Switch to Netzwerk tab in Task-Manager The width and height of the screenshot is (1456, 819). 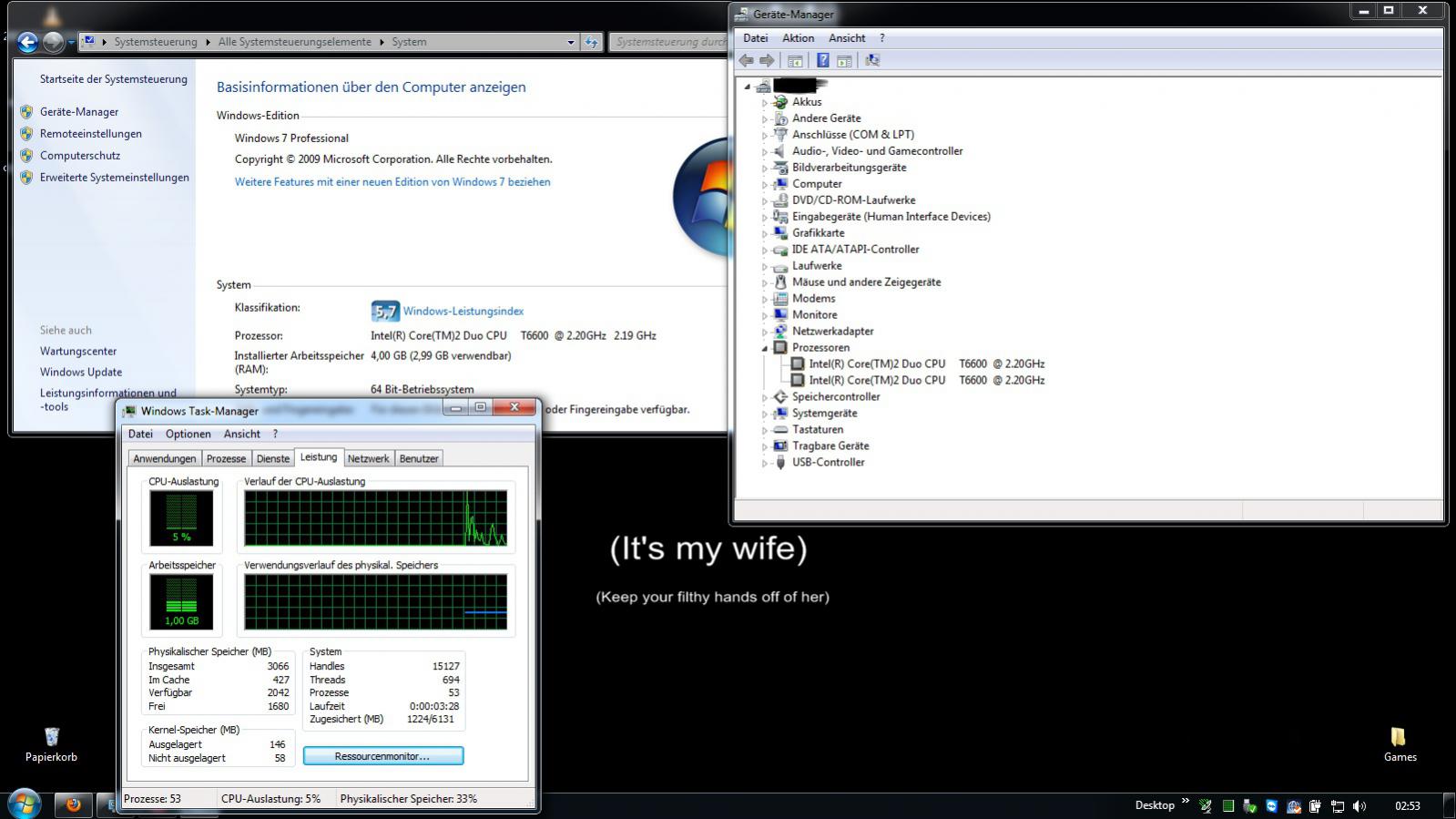(368, 458)
